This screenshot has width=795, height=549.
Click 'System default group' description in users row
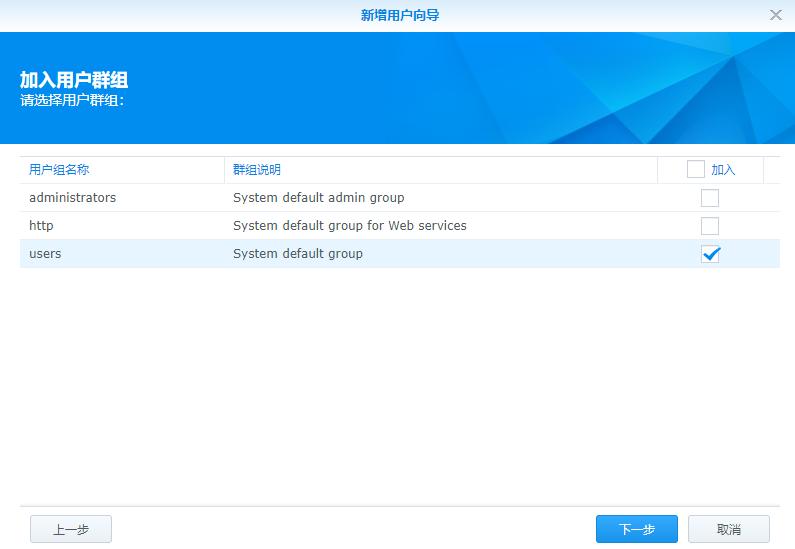click(x=298, y=253)
